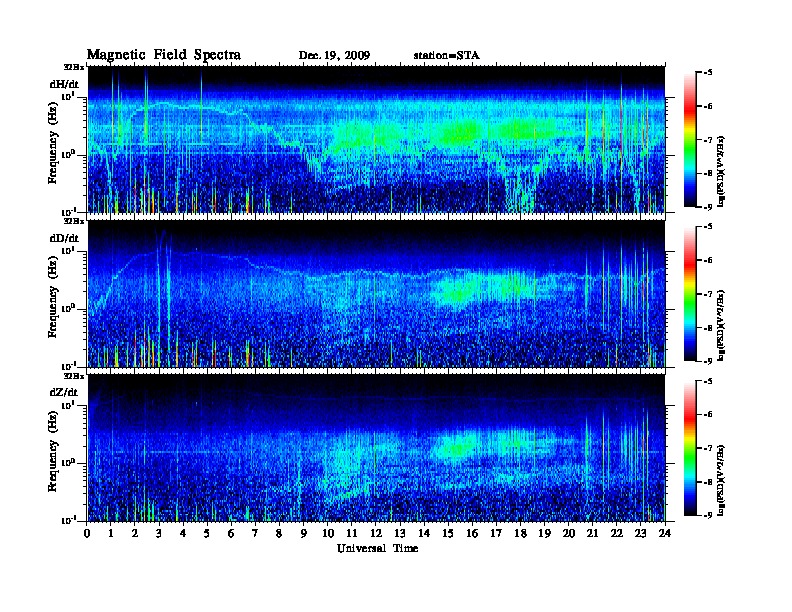Click inside the dH/dt spectrogram plot
The image size is (792, 612).
tap(376, 139)
